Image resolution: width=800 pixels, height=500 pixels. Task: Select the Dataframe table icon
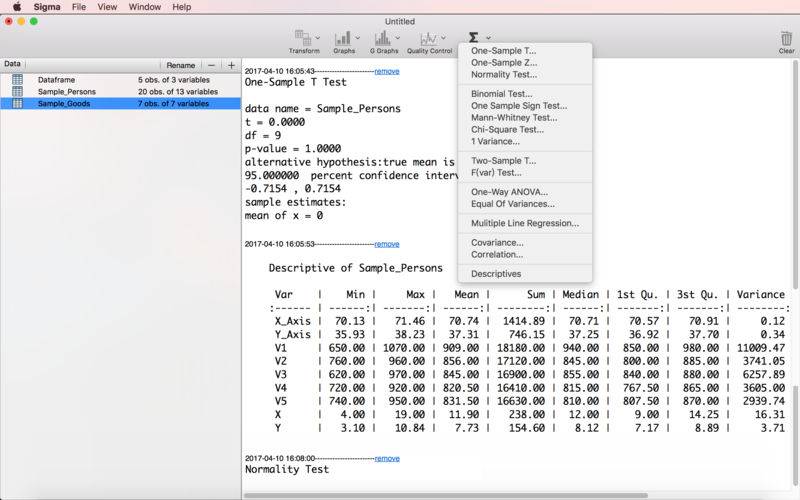[17, 80]
